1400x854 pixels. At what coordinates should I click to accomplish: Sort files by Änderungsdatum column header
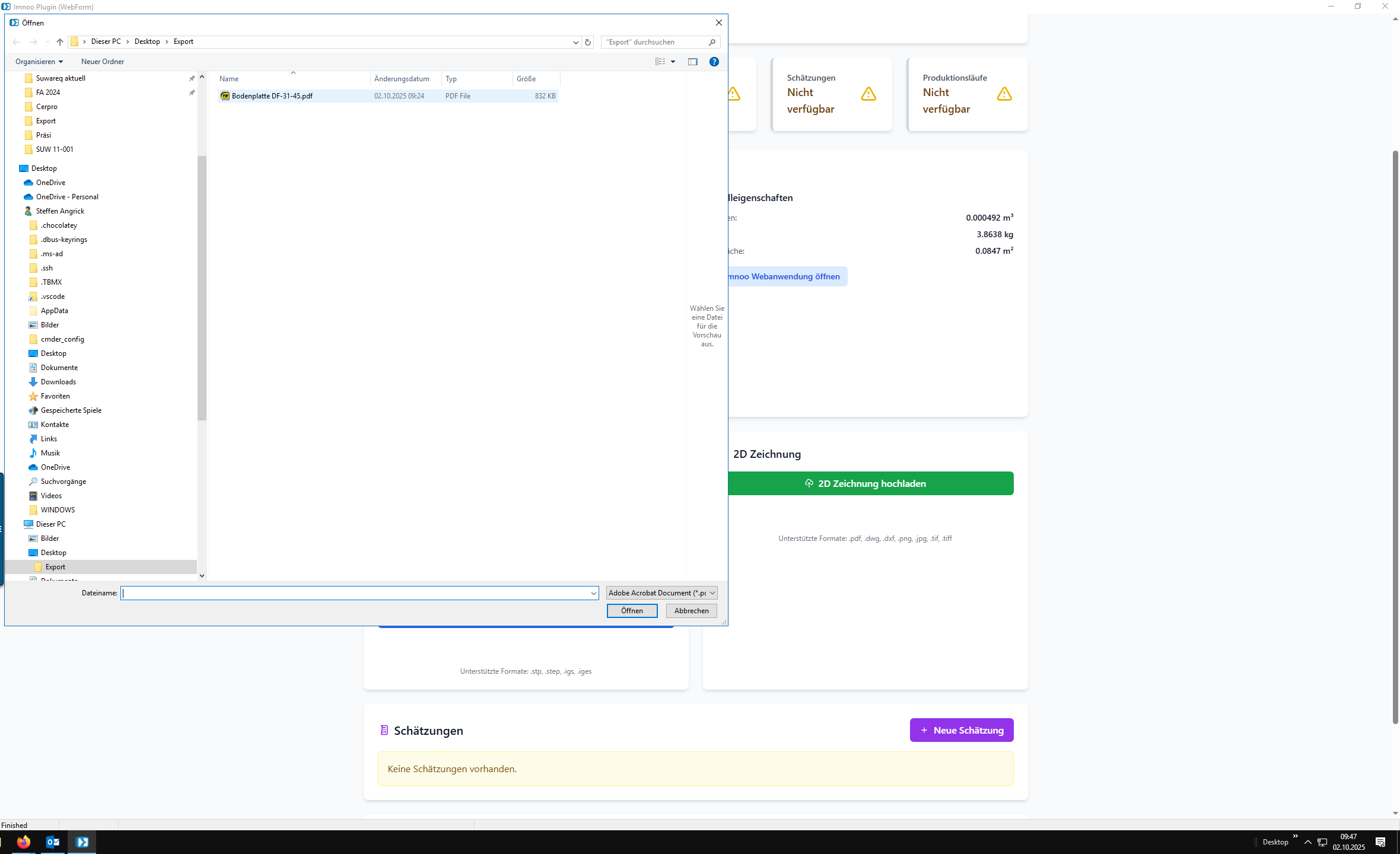(x=402, y=79)
